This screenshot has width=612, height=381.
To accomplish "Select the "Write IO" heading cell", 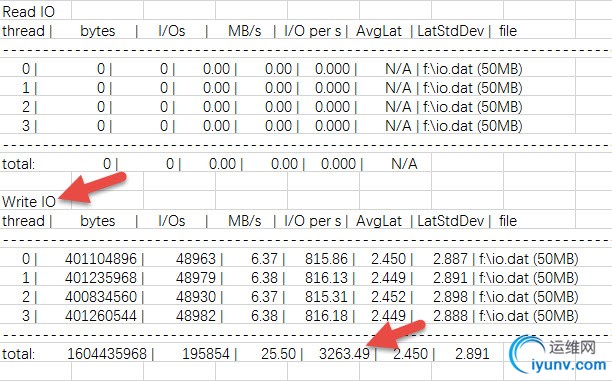I will [29, 201].
